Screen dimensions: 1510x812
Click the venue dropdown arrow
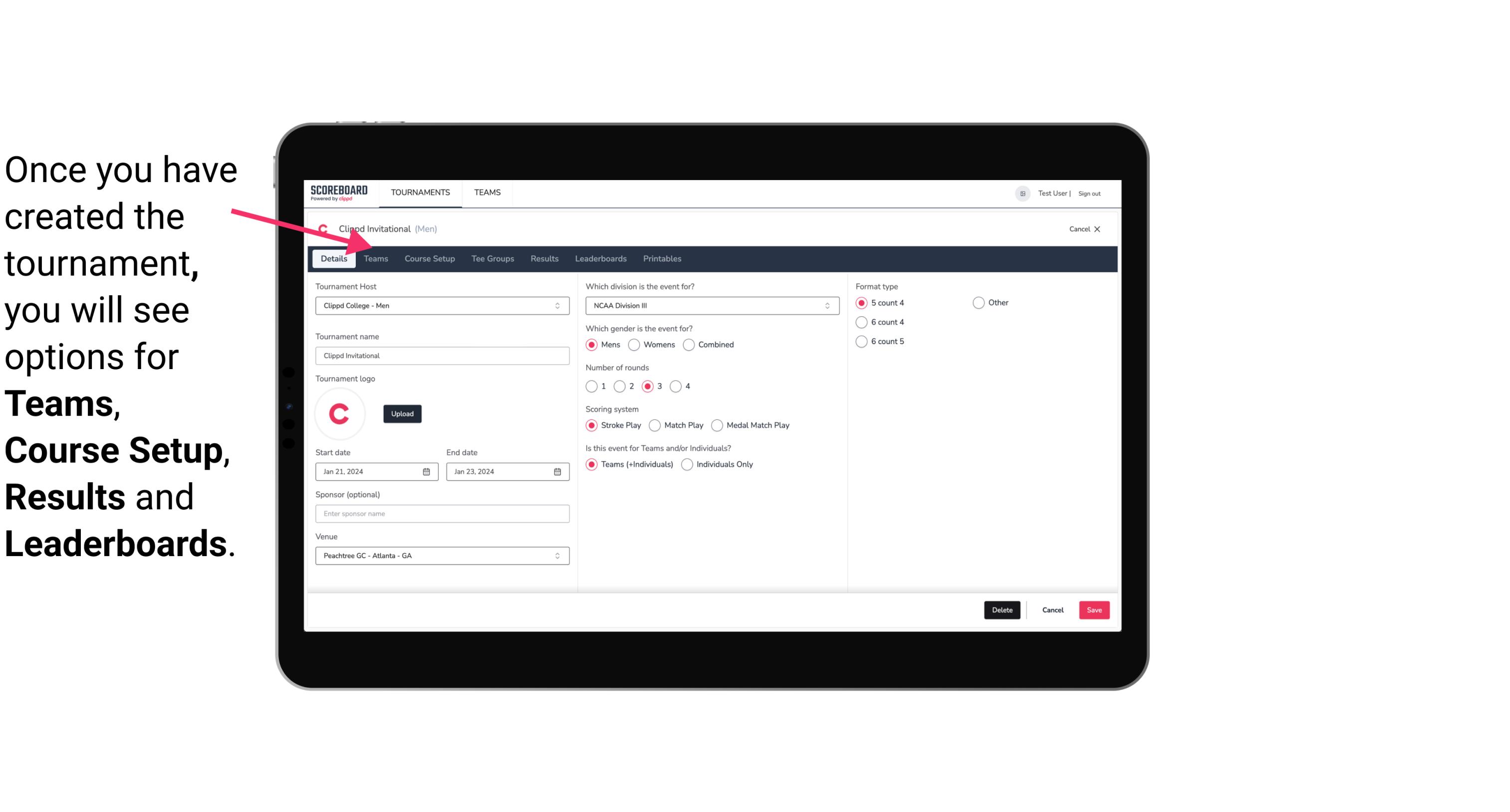558,555
